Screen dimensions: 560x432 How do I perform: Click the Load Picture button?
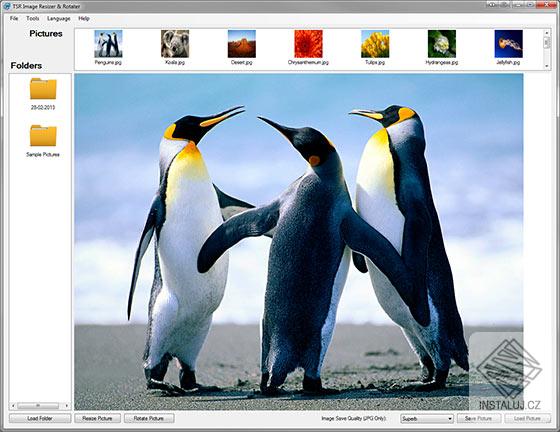[x=528, y=418]
